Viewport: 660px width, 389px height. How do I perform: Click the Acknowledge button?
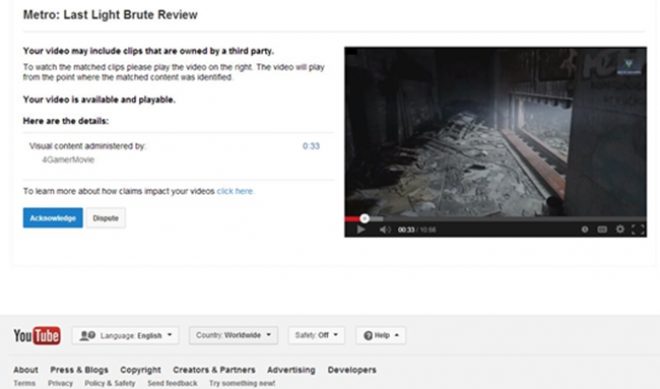[53, 218]
